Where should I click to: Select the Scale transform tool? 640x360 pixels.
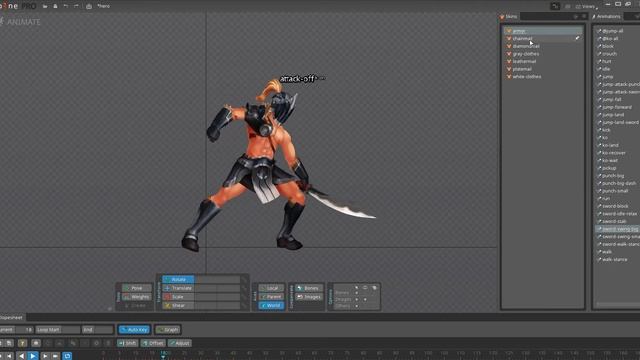(x=178, y=297)
